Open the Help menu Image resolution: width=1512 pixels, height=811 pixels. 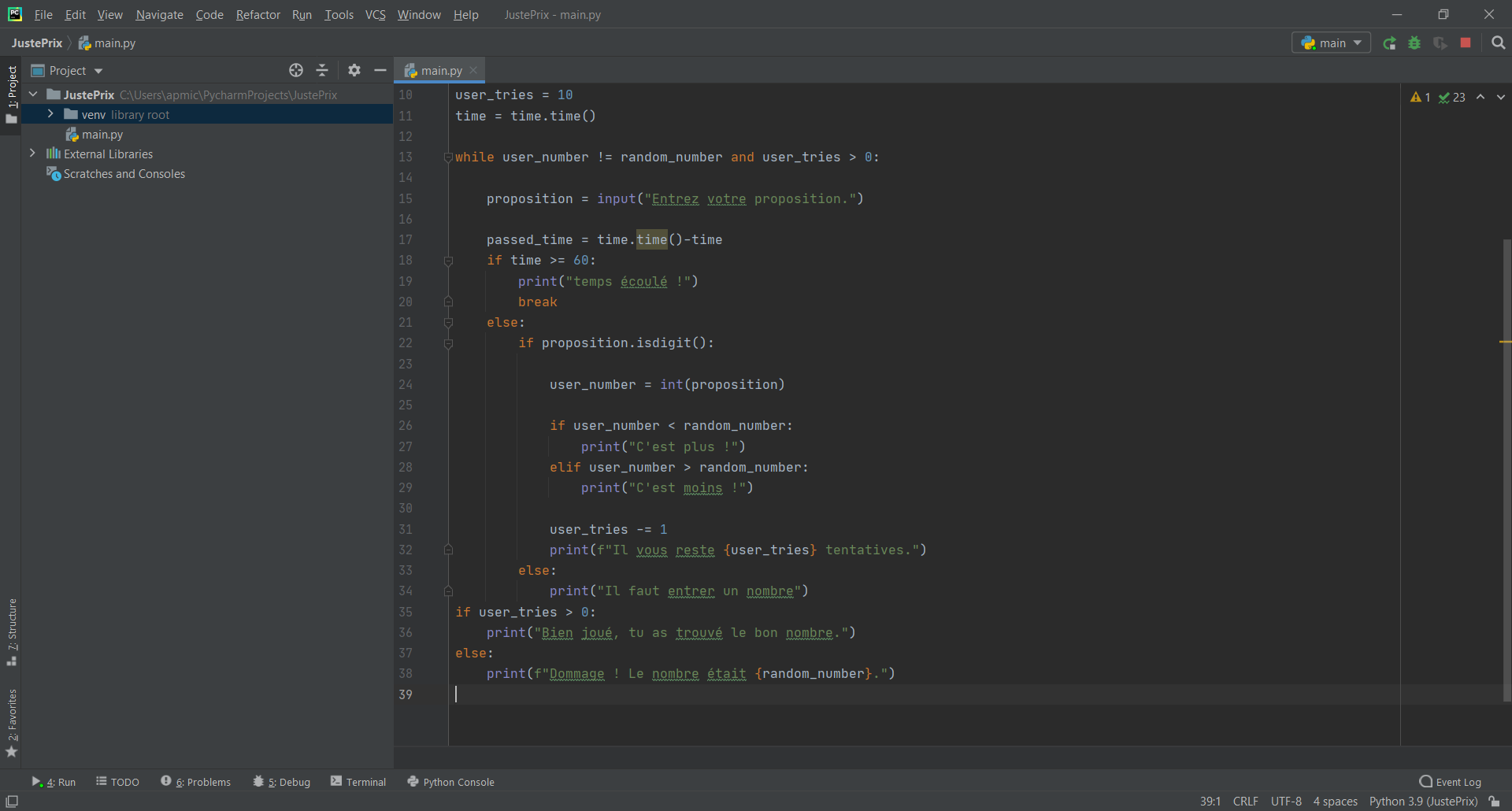[x=465, y=15]
